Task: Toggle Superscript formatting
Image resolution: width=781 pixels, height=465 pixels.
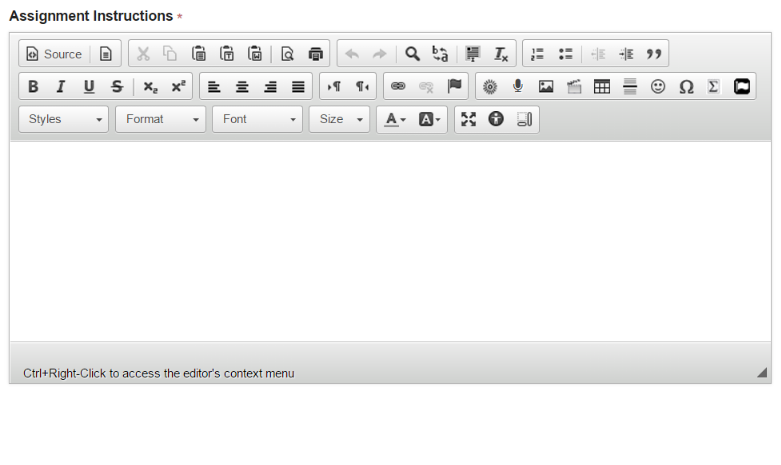Action: 178,87
